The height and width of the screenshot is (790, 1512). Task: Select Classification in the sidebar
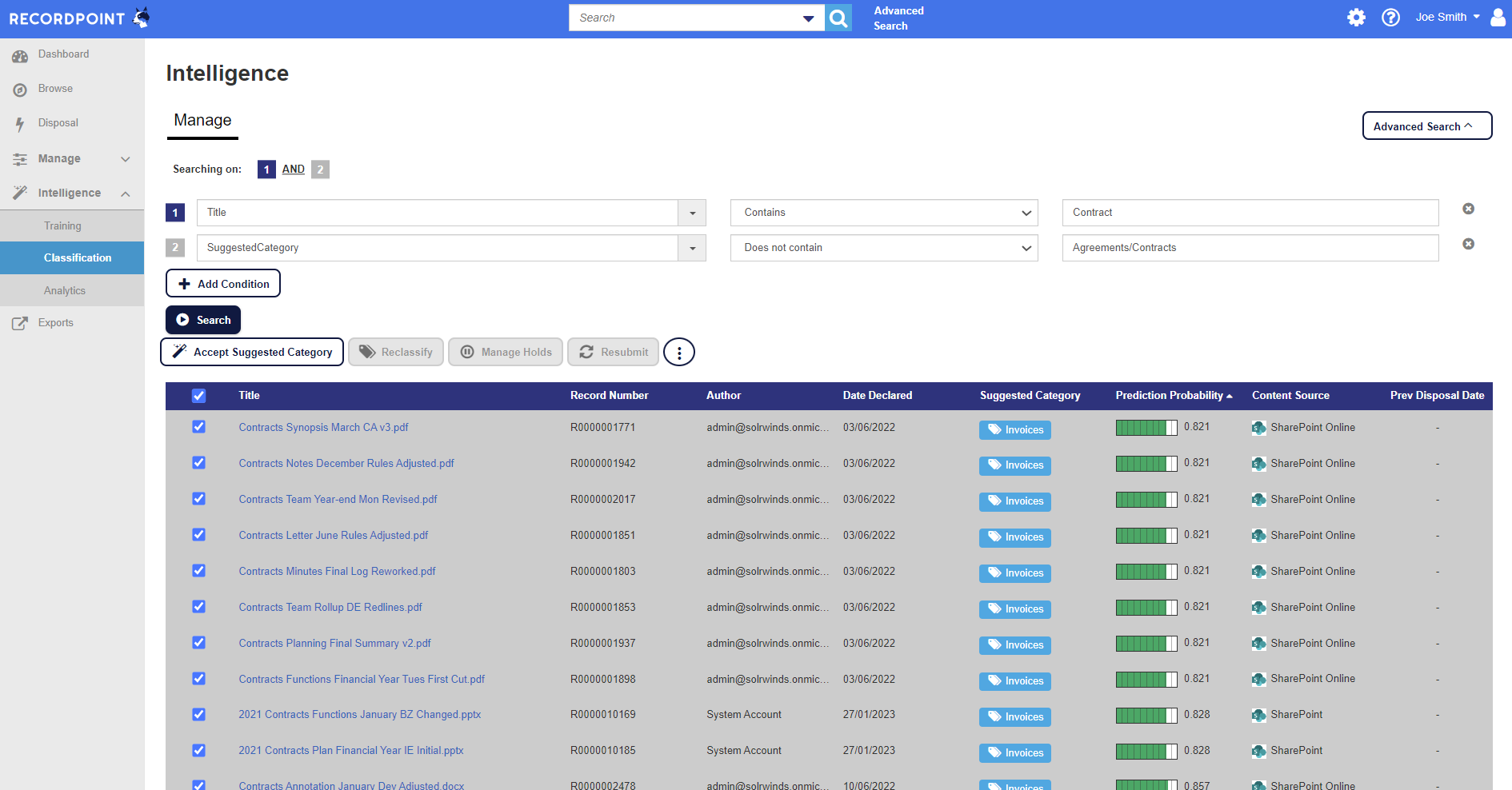pyautogui.click(x=72, y=258)
